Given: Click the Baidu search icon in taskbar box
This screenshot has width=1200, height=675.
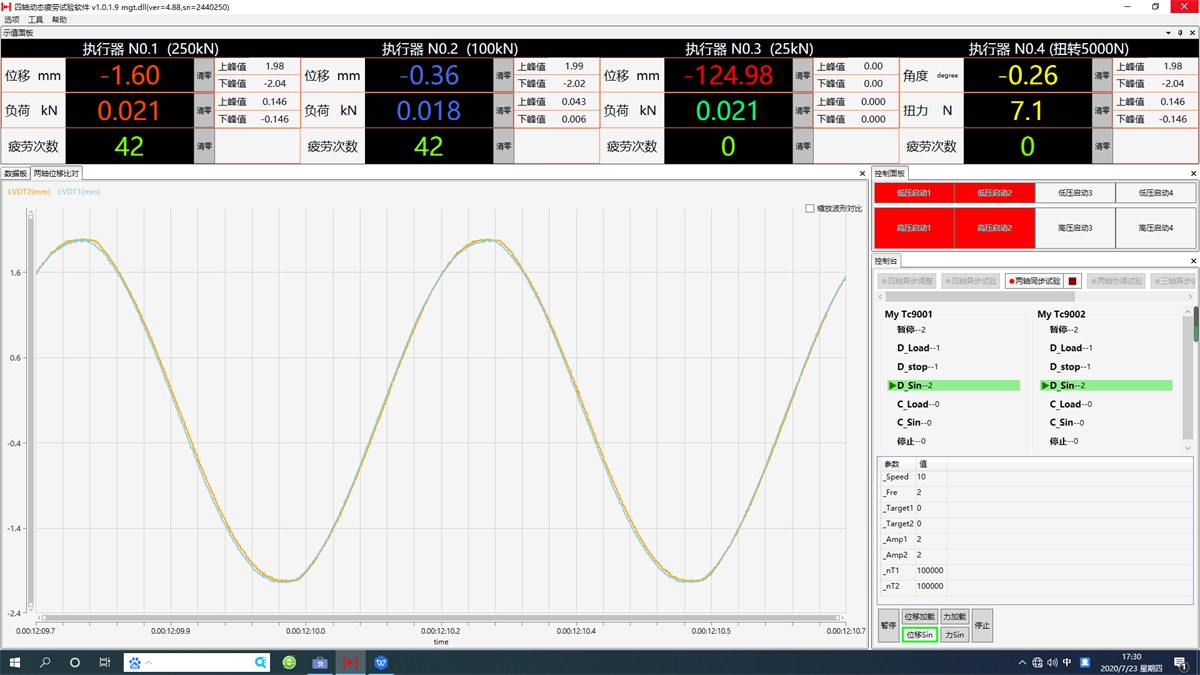Looking at the screenshot, I should (260, 662).
